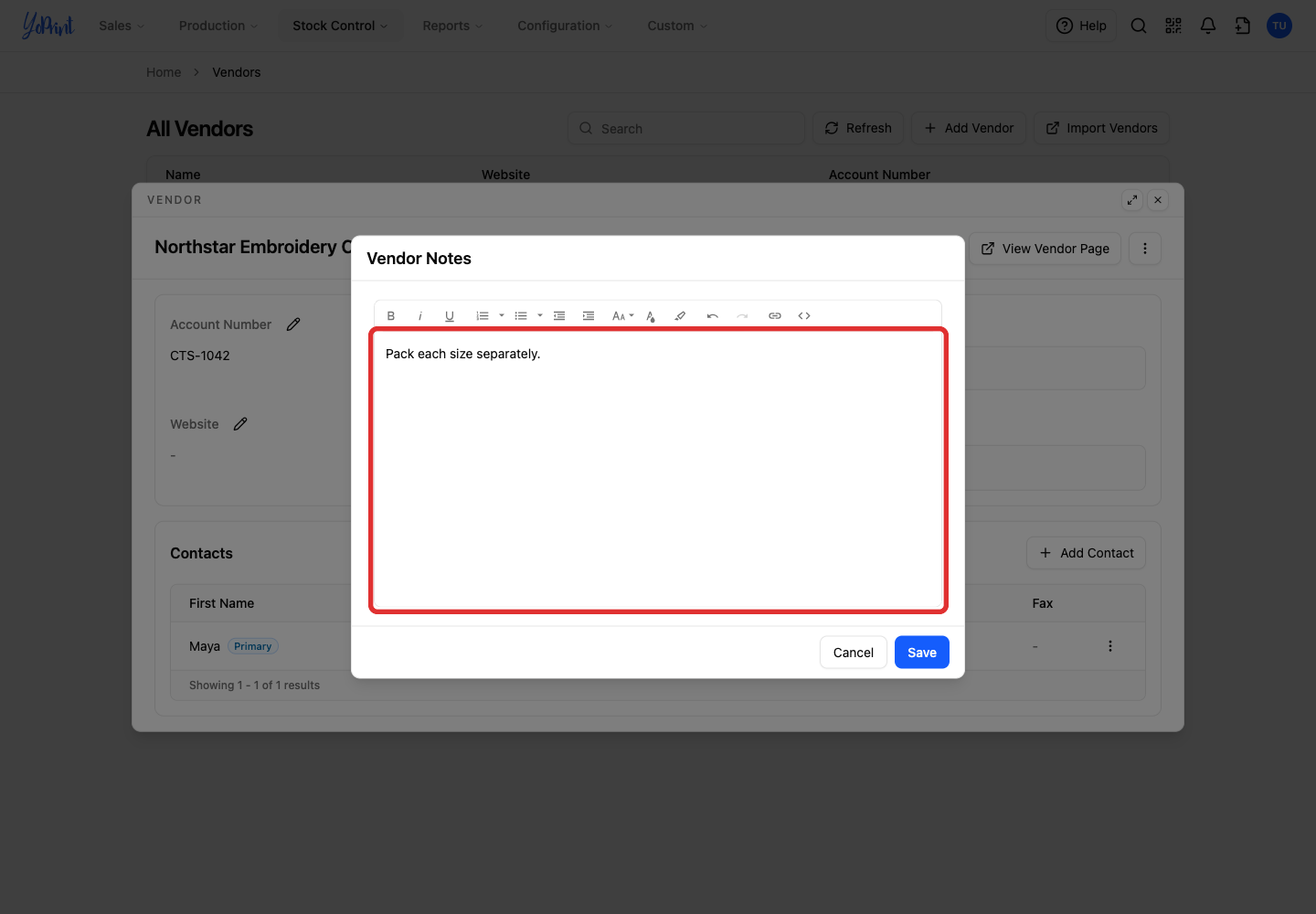This screenshot has width=1316, height=914.
Task: Go to the YoPrint home logo
Action: pyautogui.click(x=48, y=26)
